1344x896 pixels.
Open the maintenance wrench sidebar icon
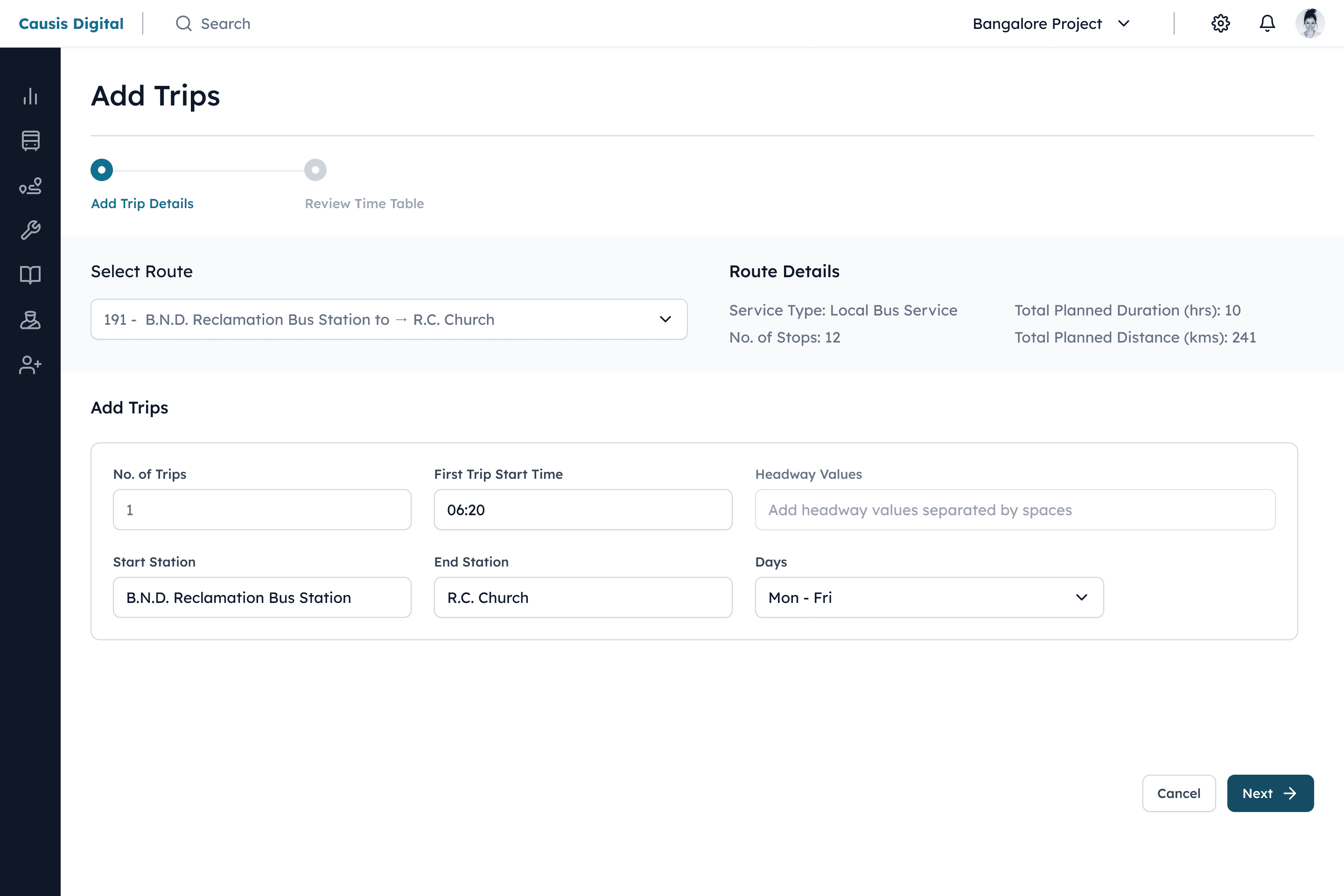(x=30, y=230)
